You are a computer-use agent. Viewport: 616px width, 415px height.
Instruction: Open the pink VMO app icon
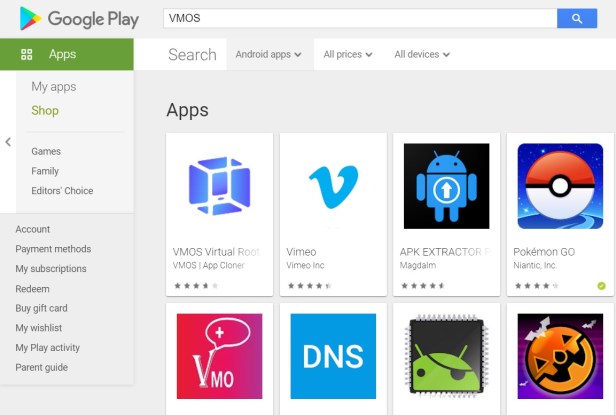click(219, 357)
